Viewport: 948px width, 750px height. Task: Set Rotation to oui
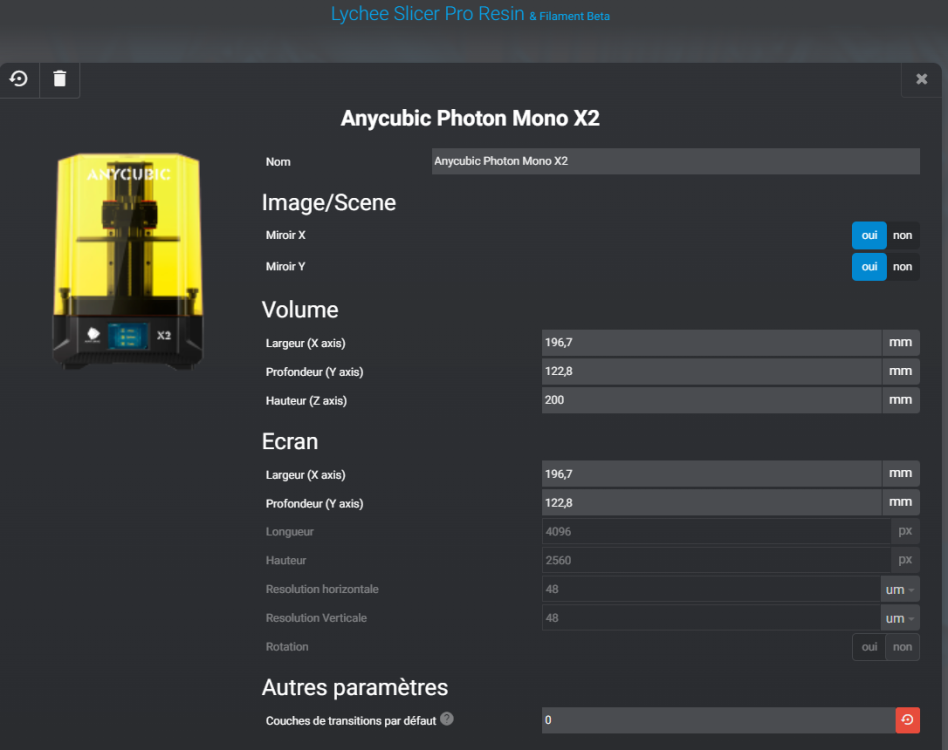869,647
